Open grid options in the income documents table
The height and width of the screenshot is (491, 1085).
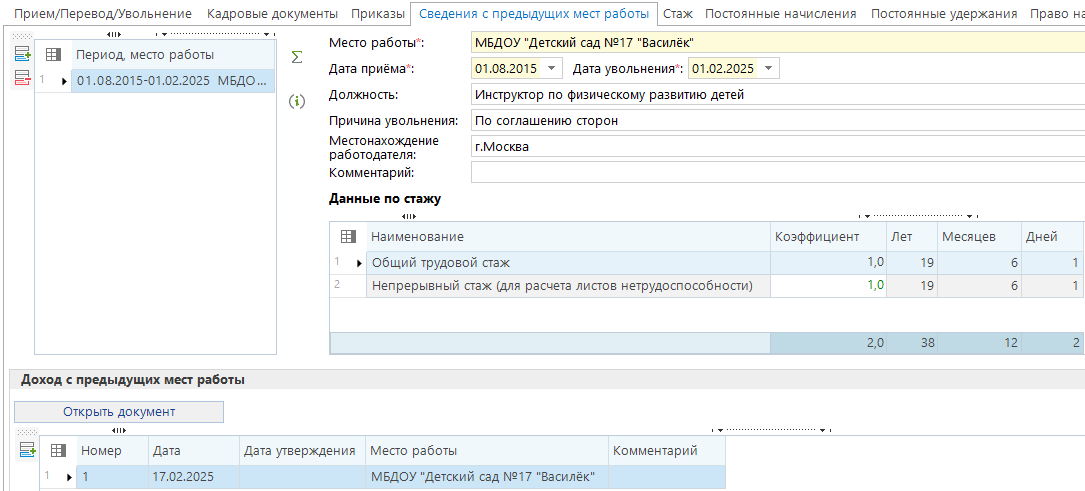(x=58, y=451)
